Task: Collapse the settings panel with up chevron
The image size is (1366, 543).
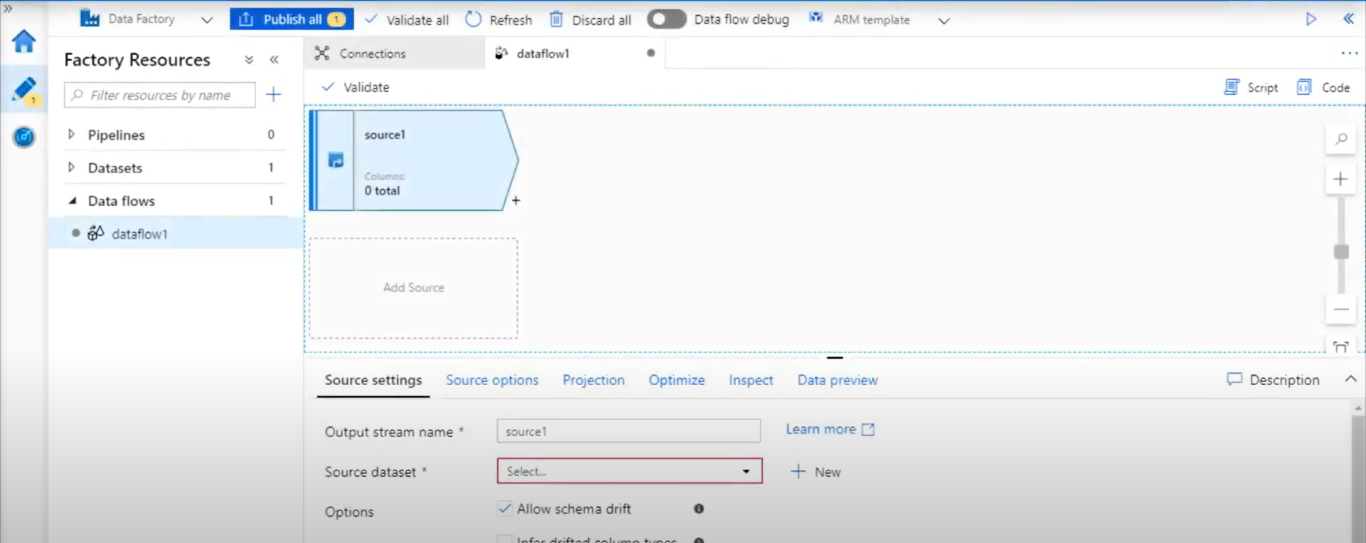Action: click(x=1351, y=379)
